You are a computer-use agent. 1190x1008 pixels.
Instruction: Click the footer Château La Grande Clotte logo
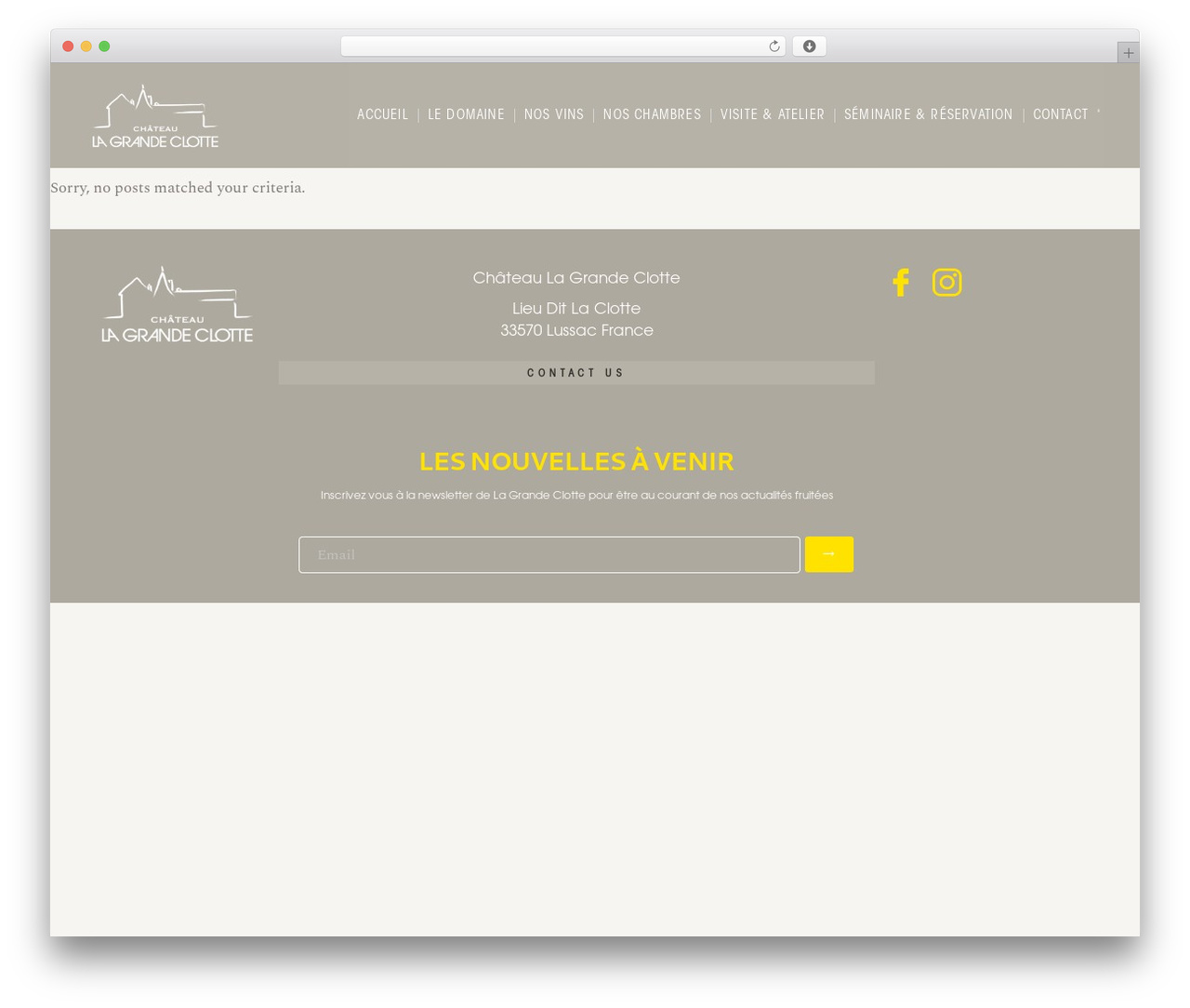(177, 305)
